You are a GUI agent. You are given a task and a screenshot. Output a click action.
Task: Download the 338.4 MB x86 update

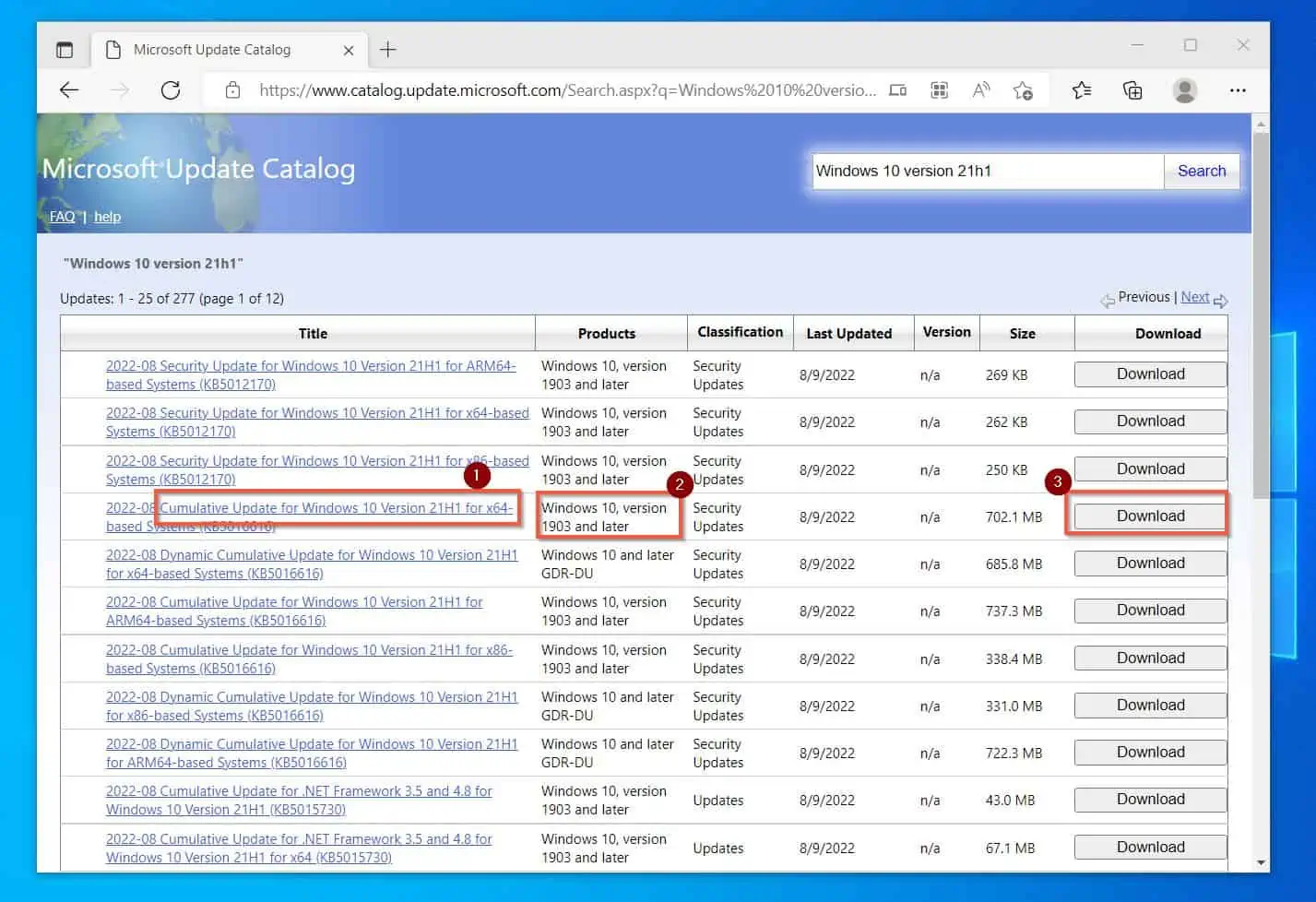tap(1150, 659)
